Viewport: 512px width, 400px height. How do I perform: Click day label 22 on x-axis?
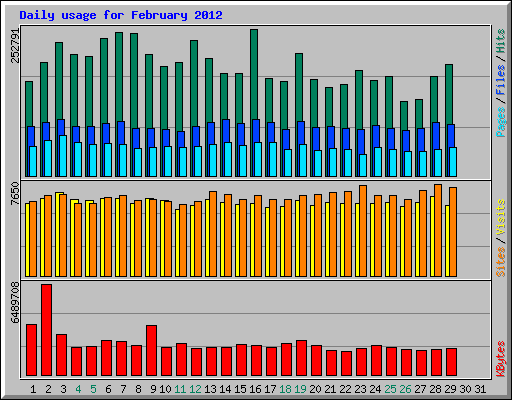[x=345, y=389]
